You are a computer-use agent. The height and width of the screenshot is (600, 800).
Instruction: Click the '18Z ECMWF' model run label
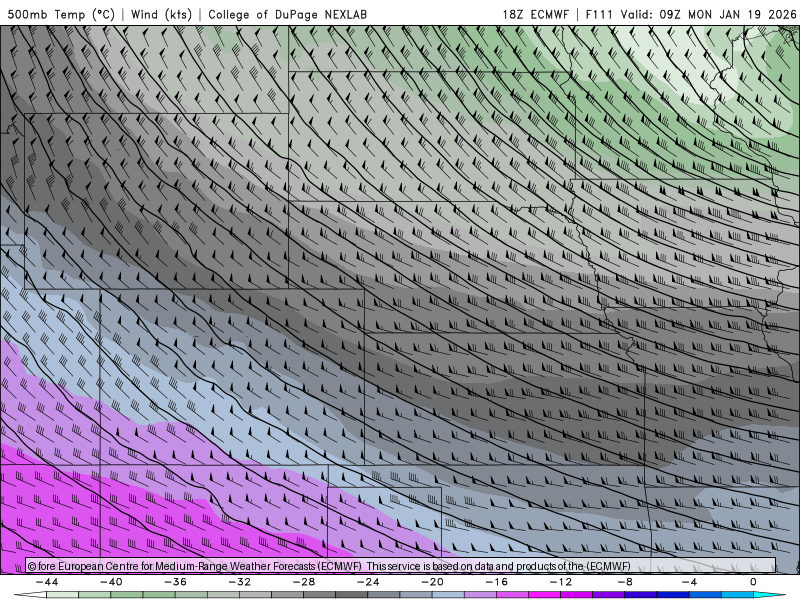pyautogui.click(x=535, y=14)
